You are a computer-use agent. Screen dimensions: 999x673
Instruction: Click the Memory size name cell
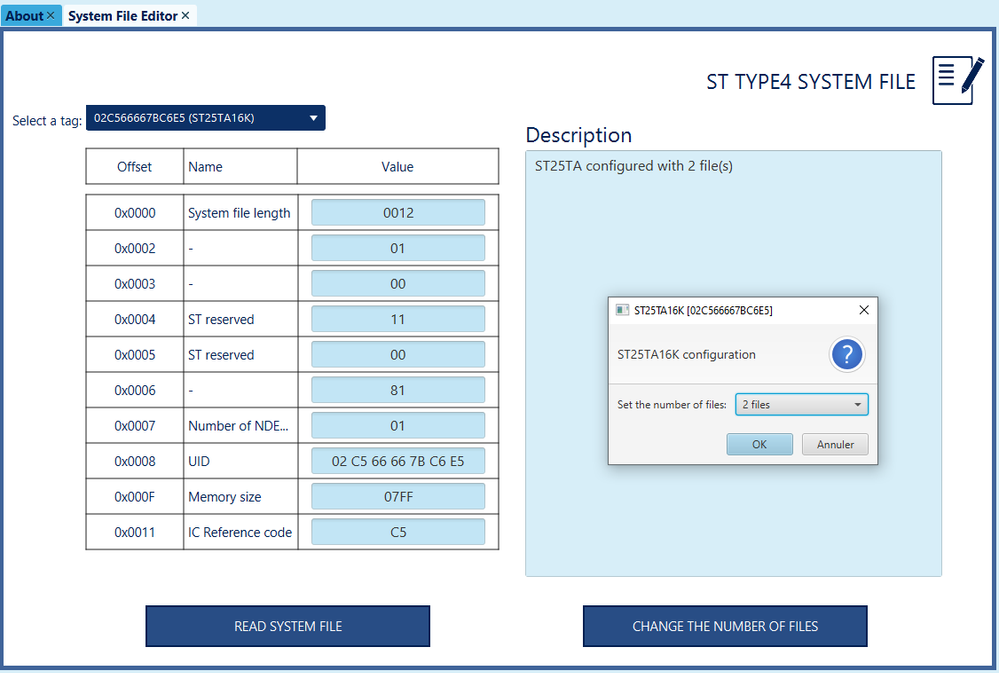pyautogui.click(x=240, y=496)
